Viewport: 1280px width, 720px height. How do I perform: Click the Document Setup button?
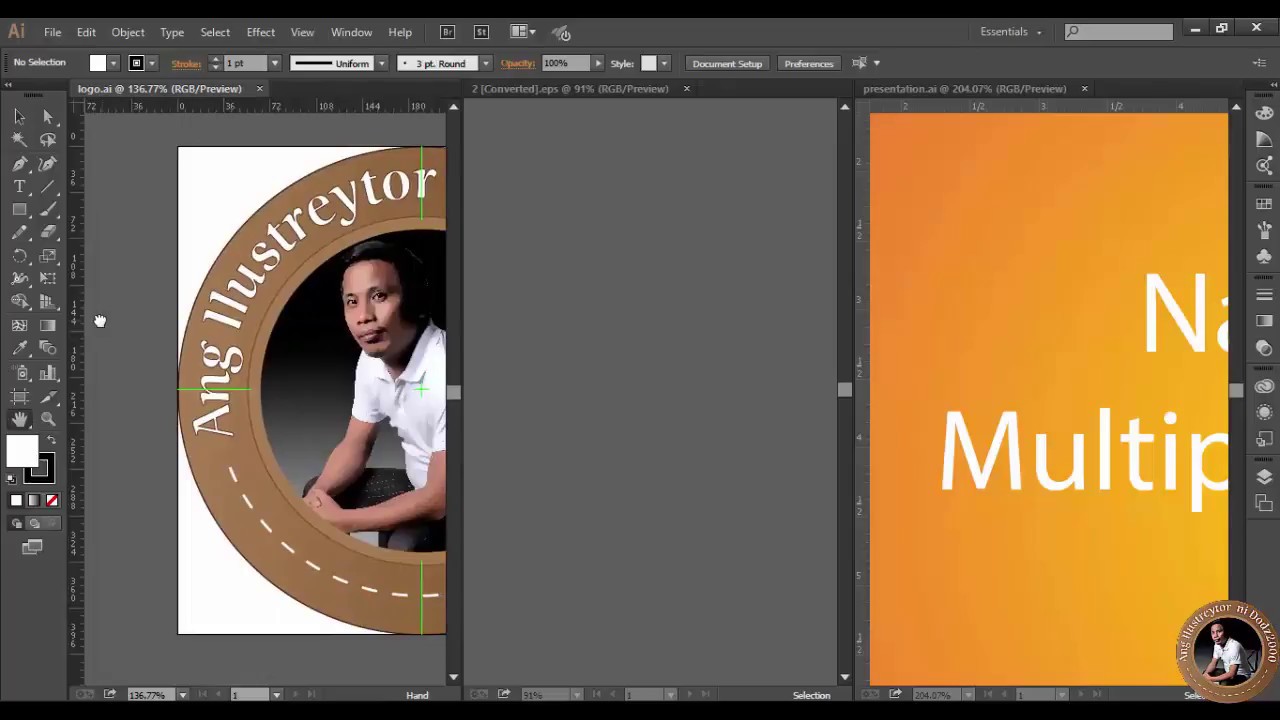coord(727,63)
